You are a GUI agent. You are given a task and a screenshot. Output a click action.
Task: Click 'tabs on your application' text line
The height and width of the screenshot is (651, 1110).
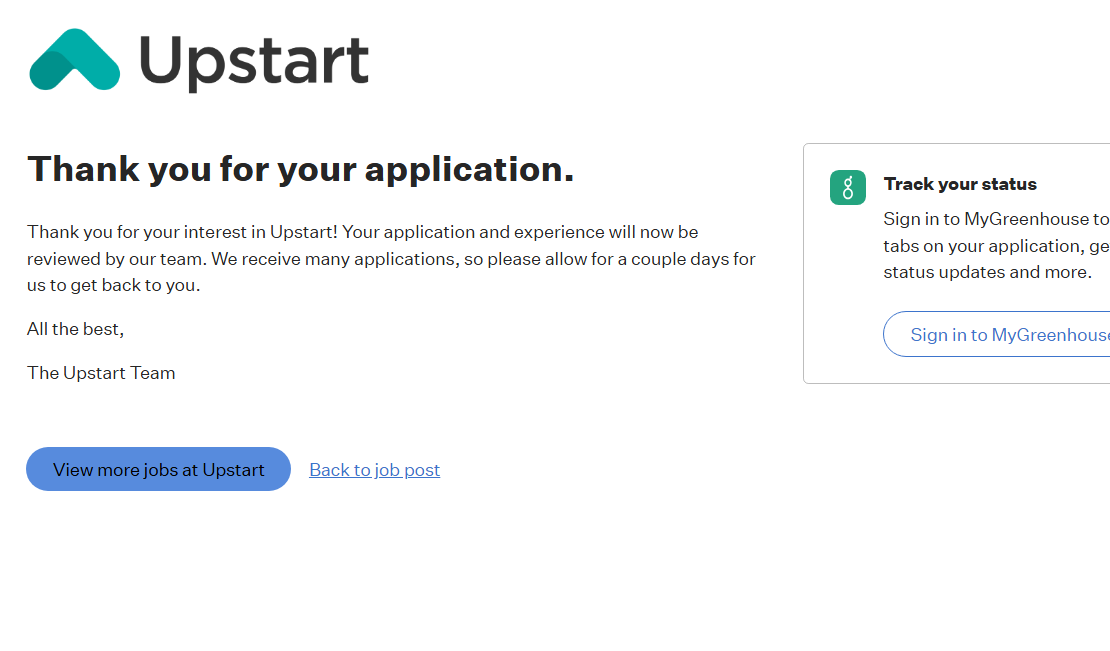[x=995, y=246]
